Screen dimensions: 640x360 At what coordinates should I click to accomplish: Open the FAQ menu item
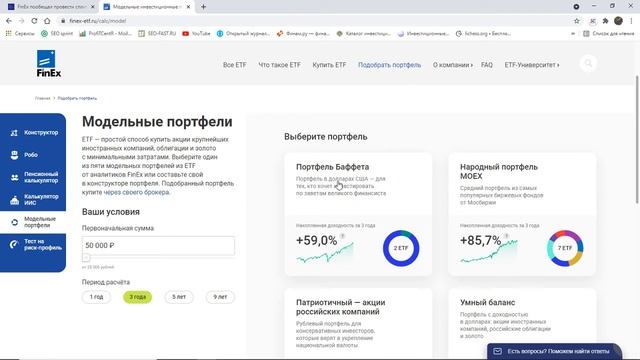point(487,65)
